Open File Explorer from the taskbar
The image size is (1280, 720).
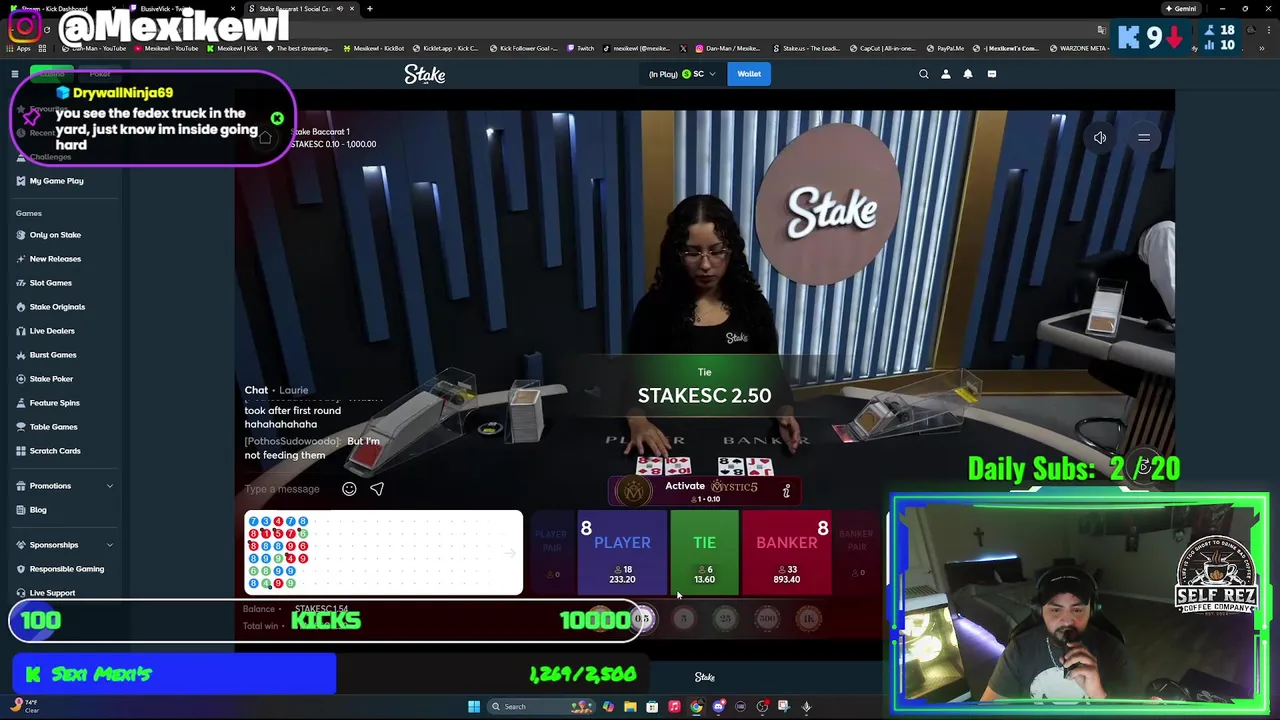630,707
